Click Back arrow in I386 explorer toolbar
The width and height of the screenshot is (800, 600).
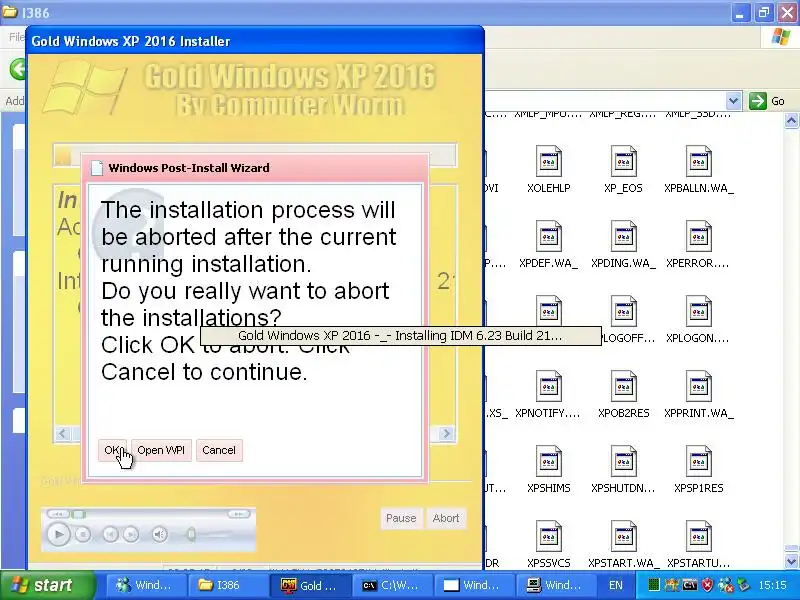[x=18, y=69]
